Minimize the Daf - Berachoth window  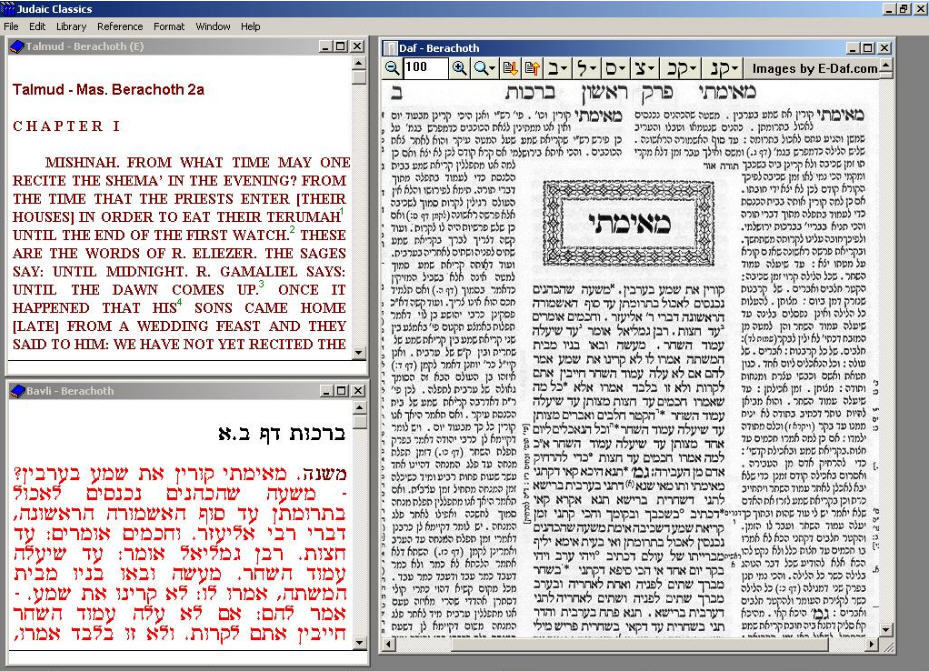click(x=853, y=48)
